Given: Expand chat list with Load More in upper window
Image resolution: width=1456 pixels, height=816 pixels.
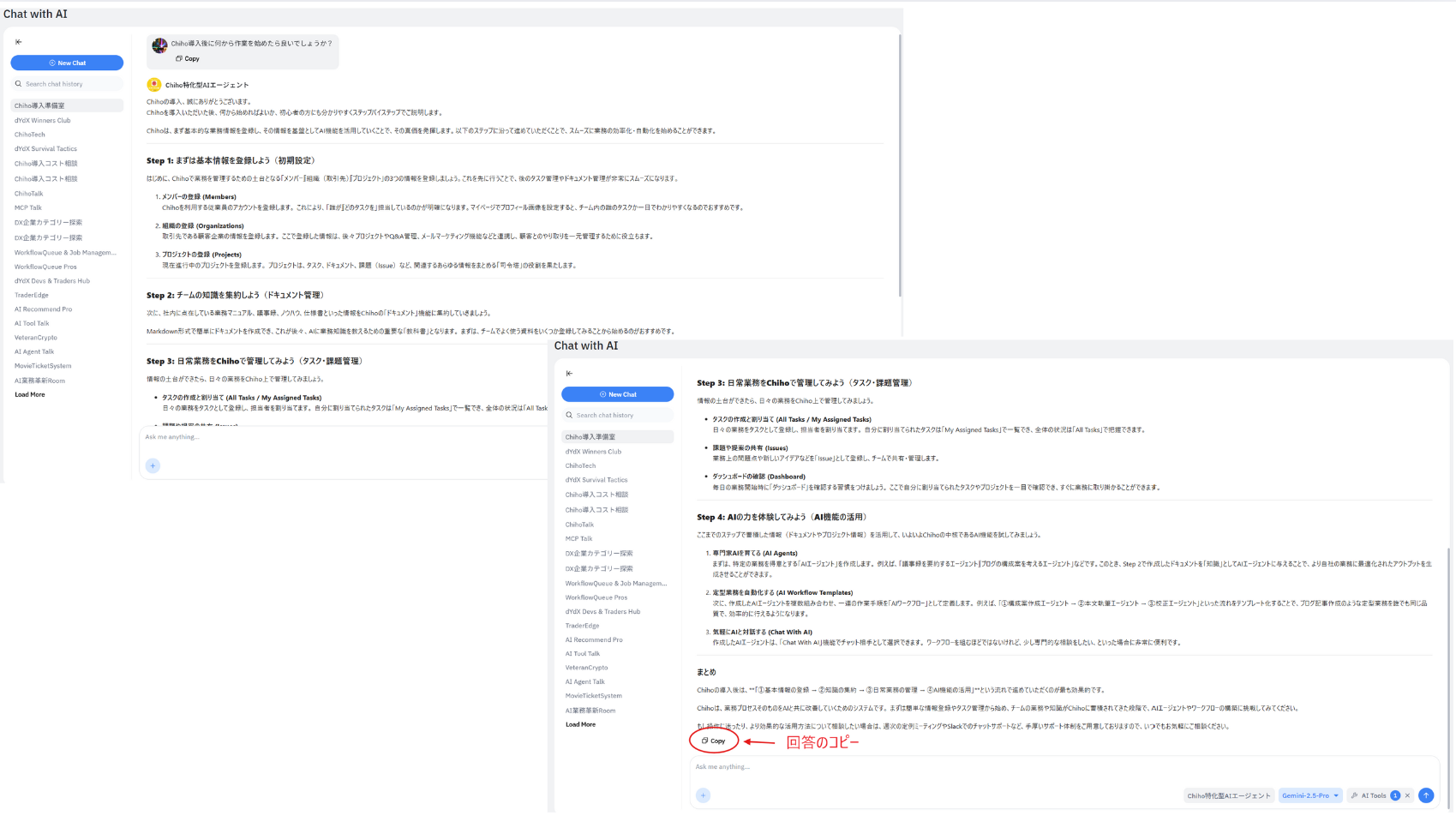Looking at the screenshot, I should 30,395.
